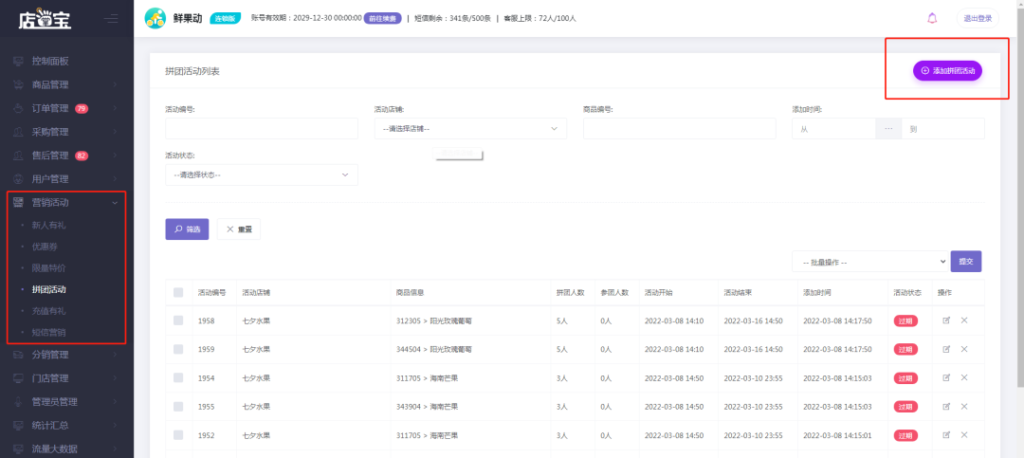Check the box for activity 1952
Image resolution: width=1024 pixels, height=458 pixels.
[178, 435]
